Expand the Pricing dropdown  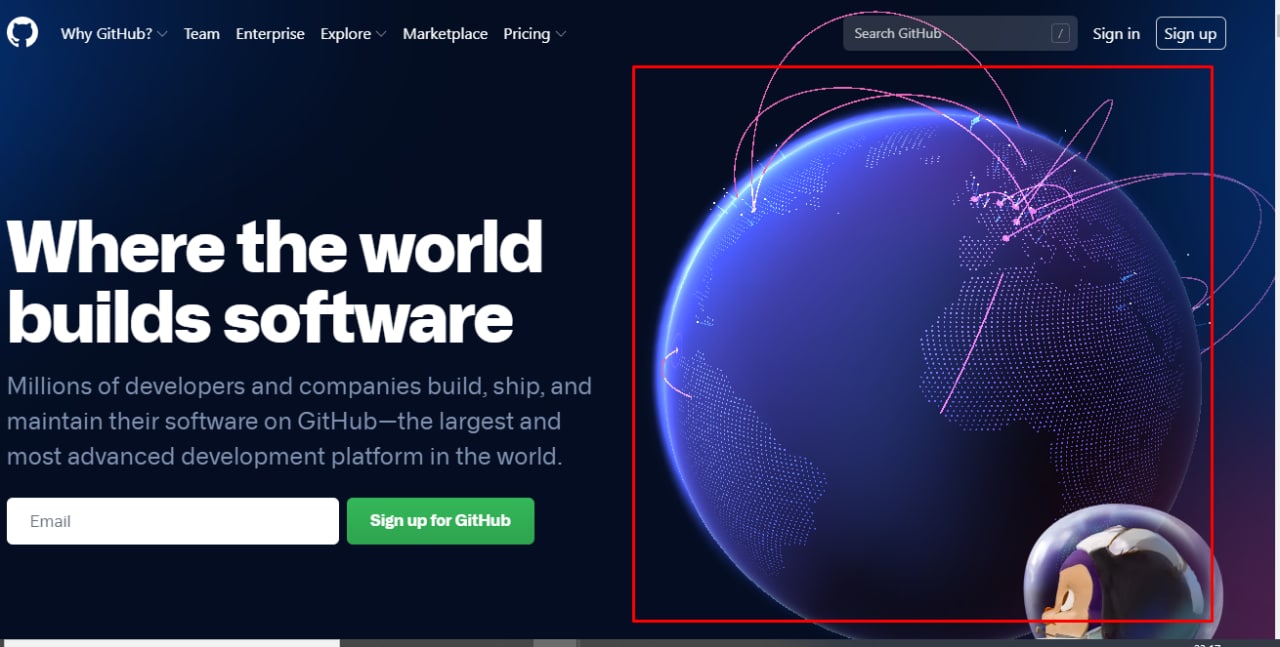535,34
